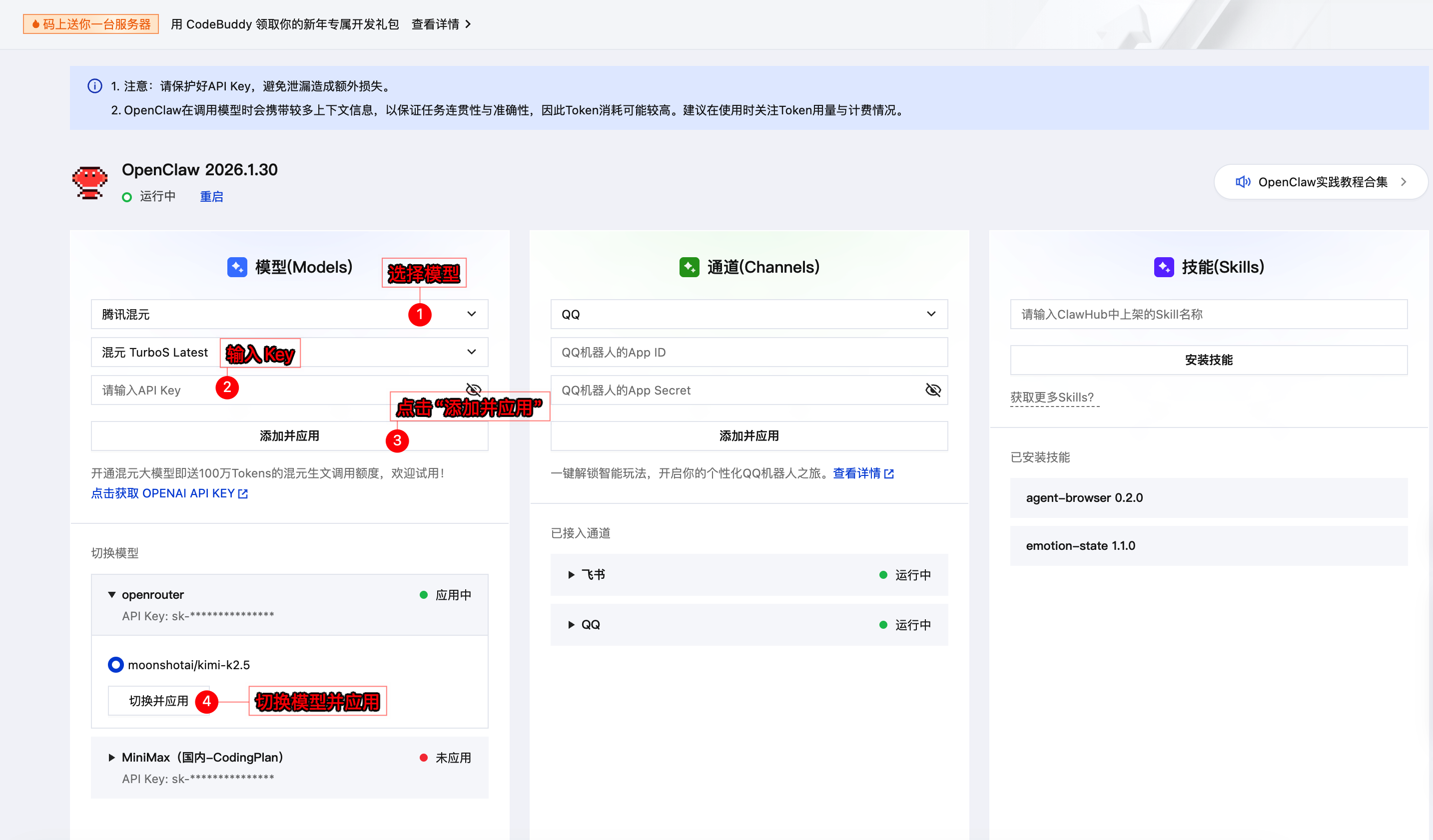Click the Skills panel sparkle icon
This screenshot has width=1433, height=840.
(x=1164, y=267)
